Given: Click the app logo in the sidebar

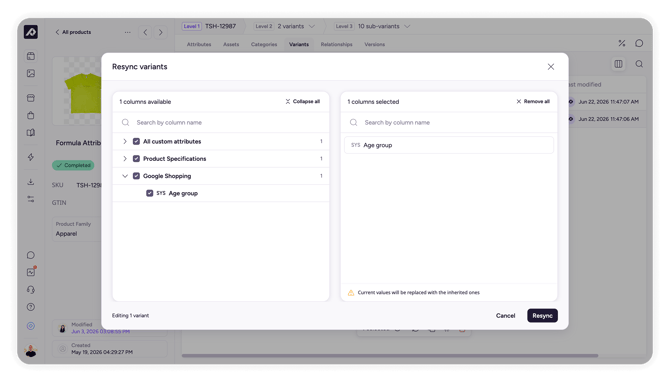Looking at the screenshot, I should pyautogui.click(x=31, y=32).
